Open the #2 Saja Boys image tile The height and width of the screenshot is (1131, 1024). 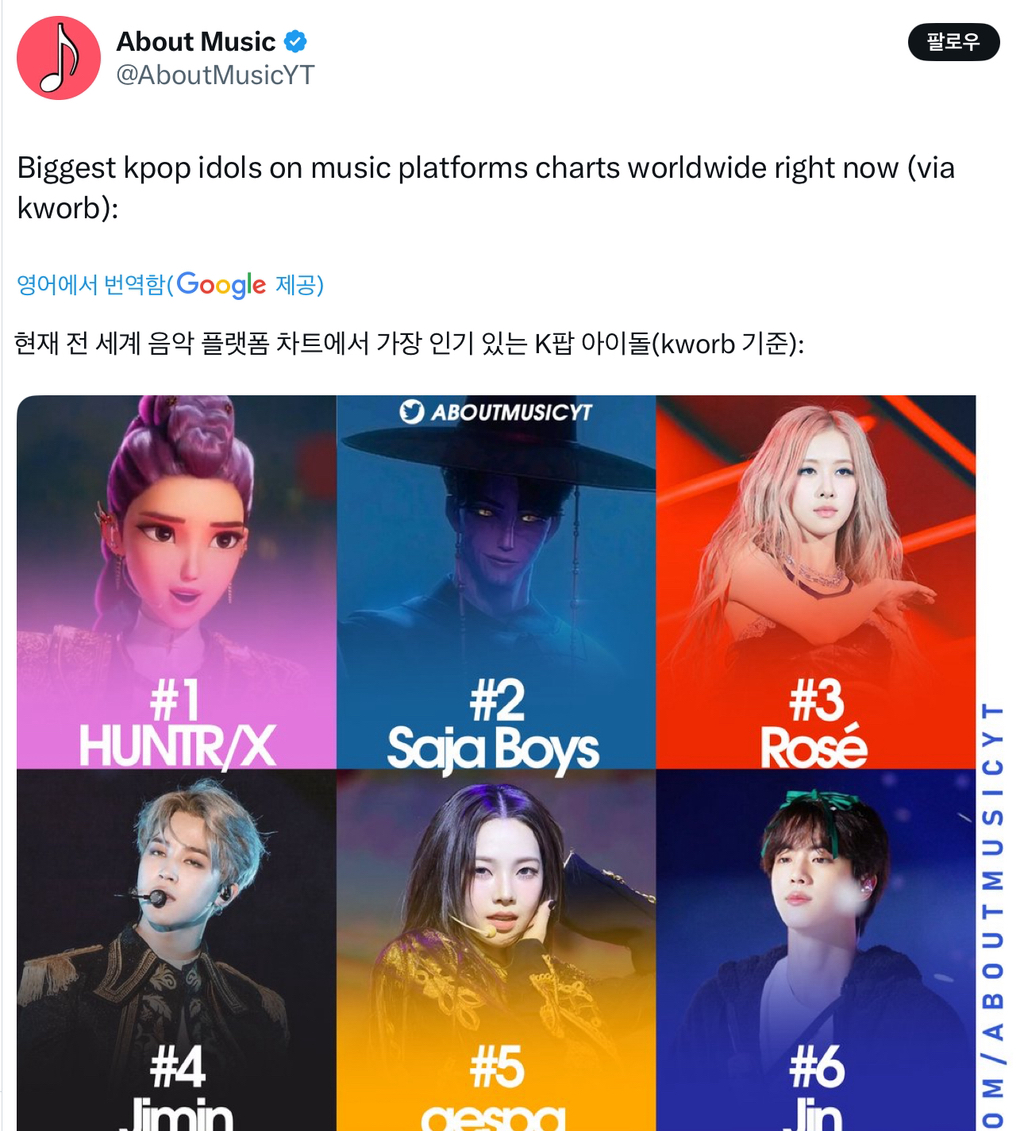click(x=496, y=582)
